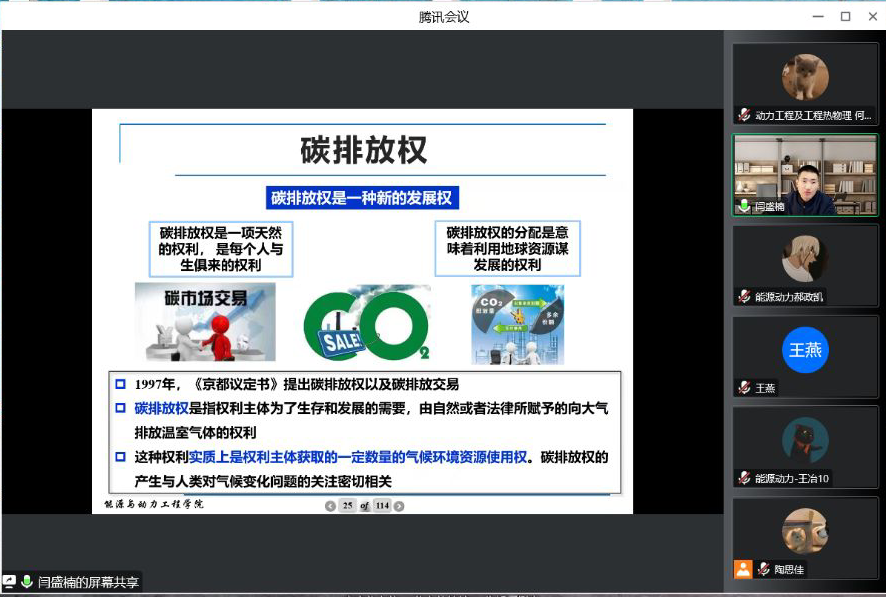Select 闫盛楠's live video thumbnail

coord(805,175)
